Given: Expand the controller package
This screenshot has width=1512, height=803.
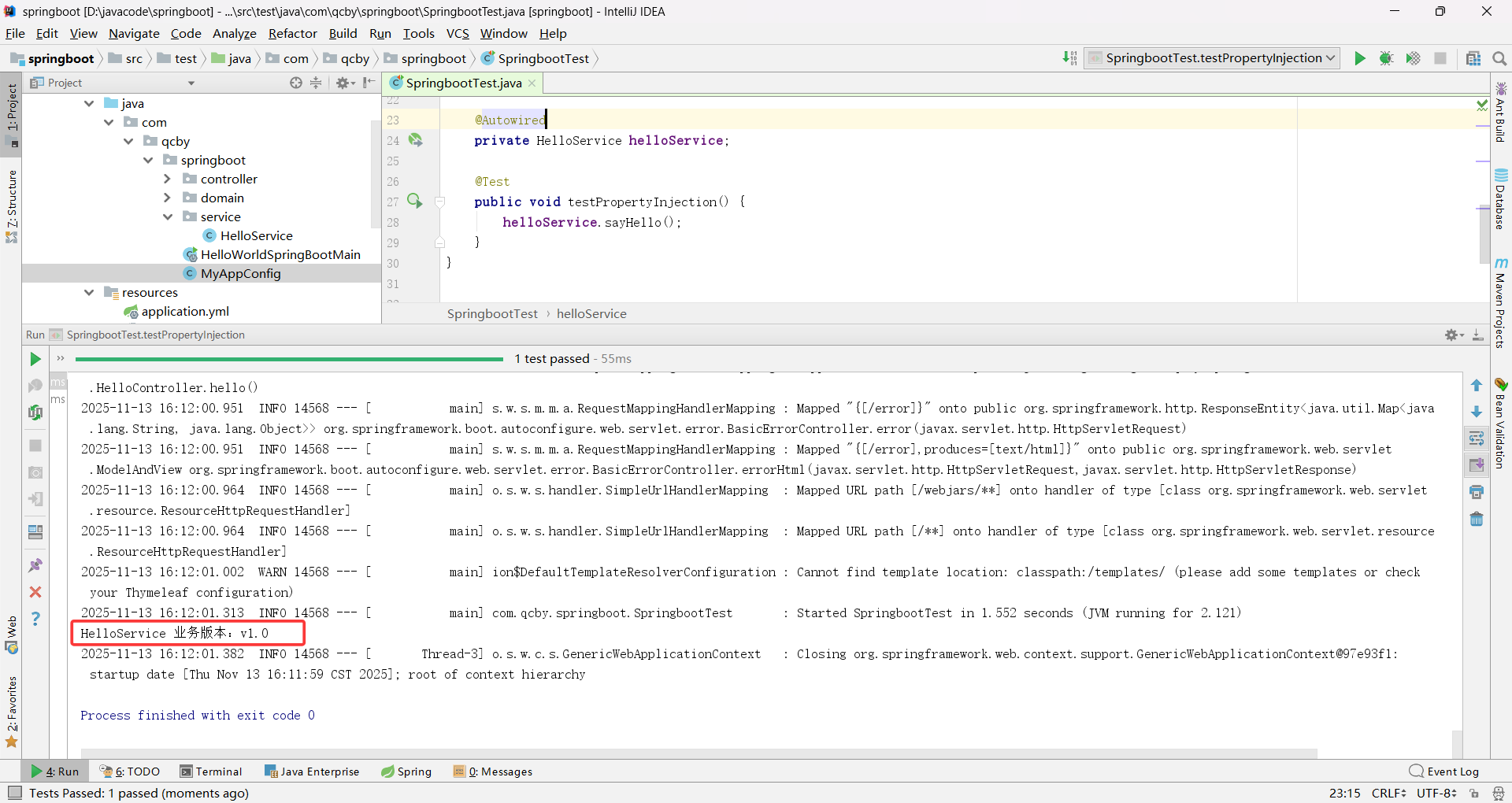Looking at the screenshot, I should 167,179.
